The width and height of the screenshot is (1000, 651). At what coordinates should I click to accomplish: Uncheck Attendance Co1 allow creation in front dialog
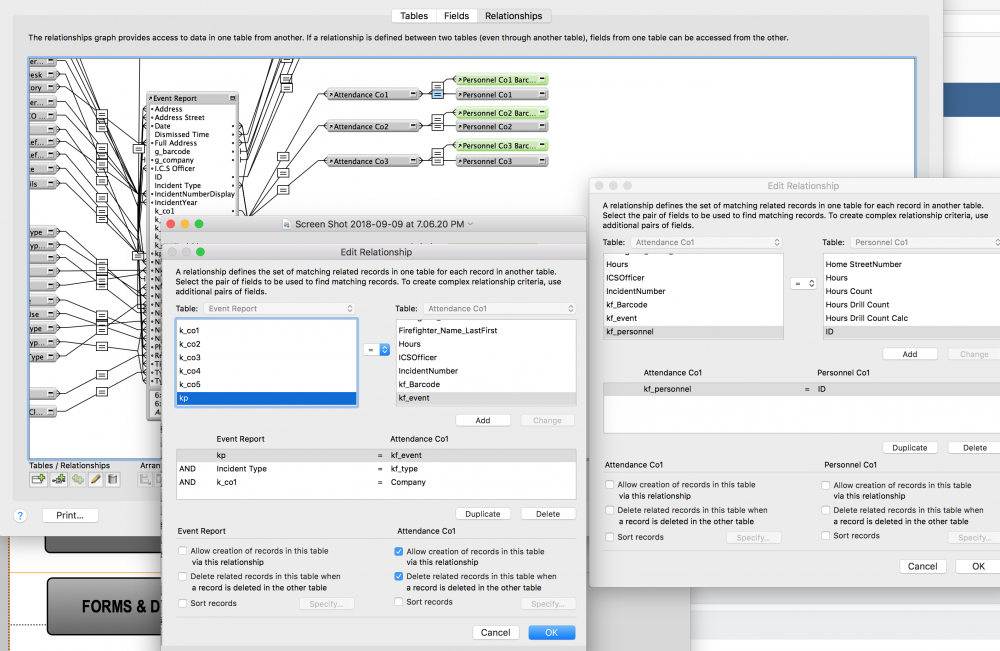399,552
